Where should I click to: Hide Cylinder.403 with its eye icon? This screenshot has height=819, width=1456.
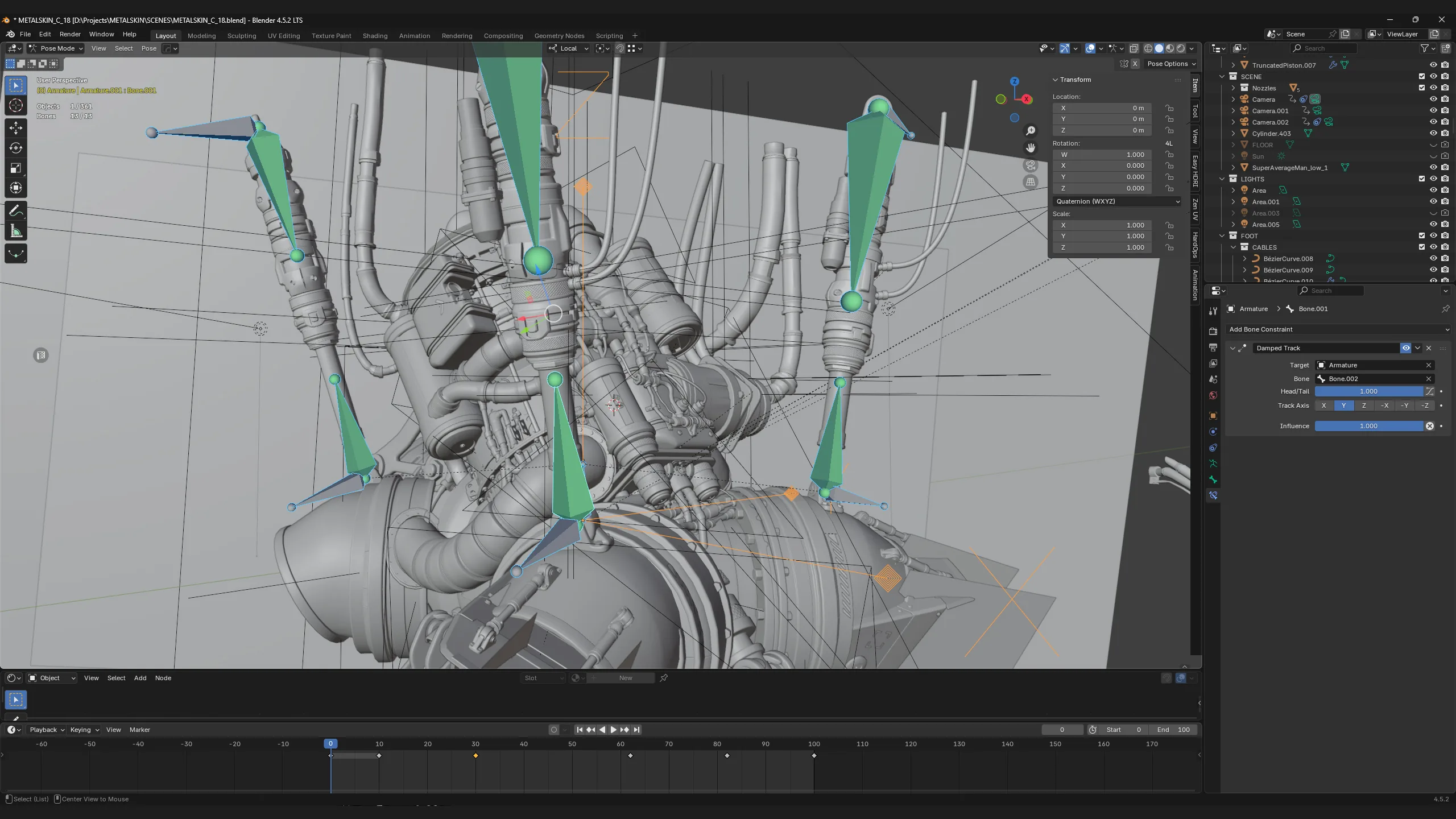pyautogui.click(x=1433, y=133)
